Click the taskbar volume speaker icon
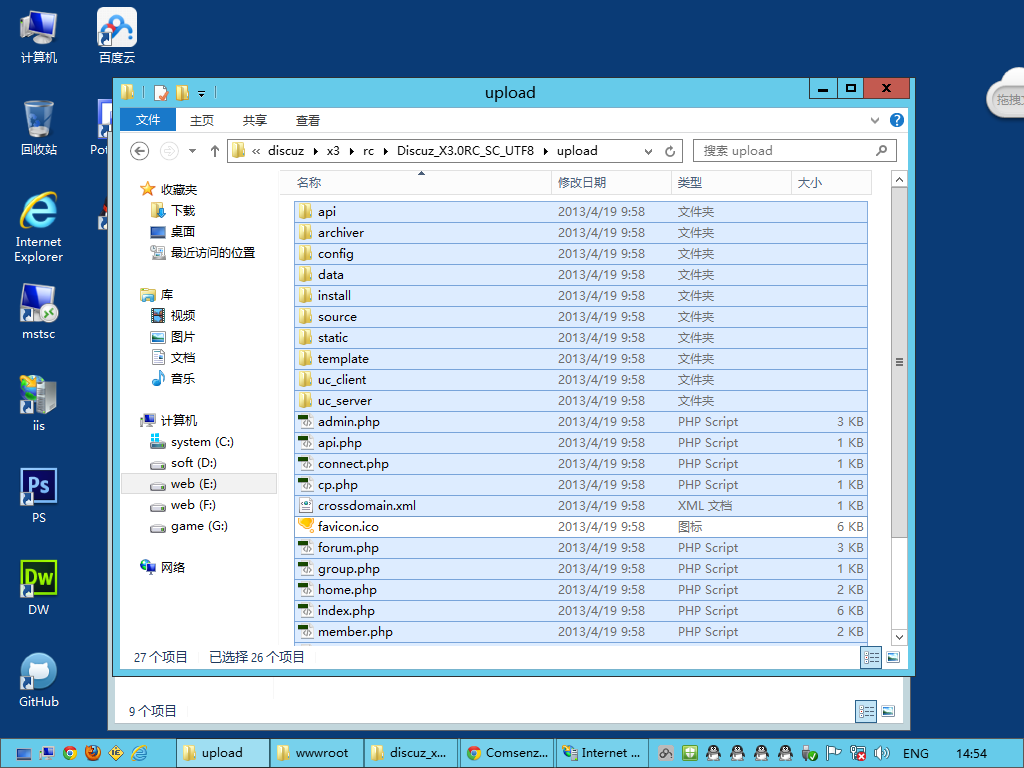 pyautogui.click(x=882, y=753)
